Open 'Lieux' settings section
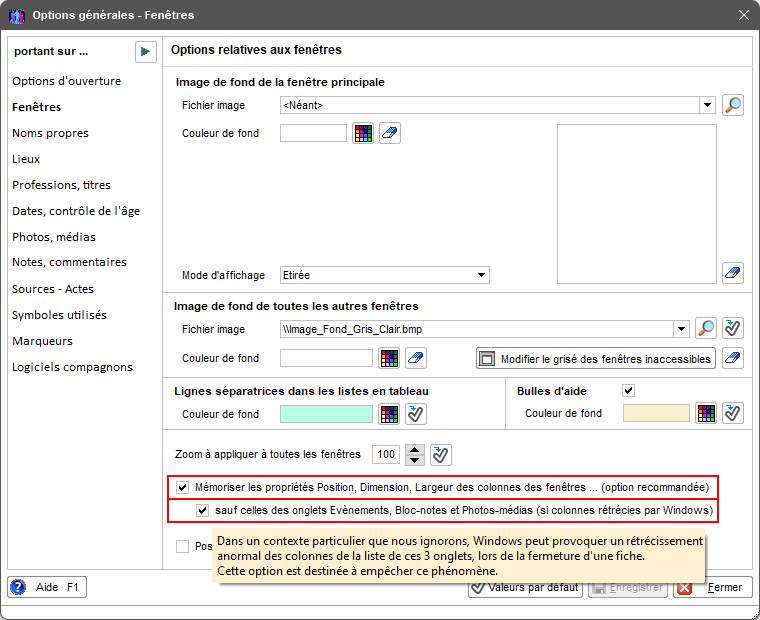Viewport: 760px width, 620px height. coord(26,159)
